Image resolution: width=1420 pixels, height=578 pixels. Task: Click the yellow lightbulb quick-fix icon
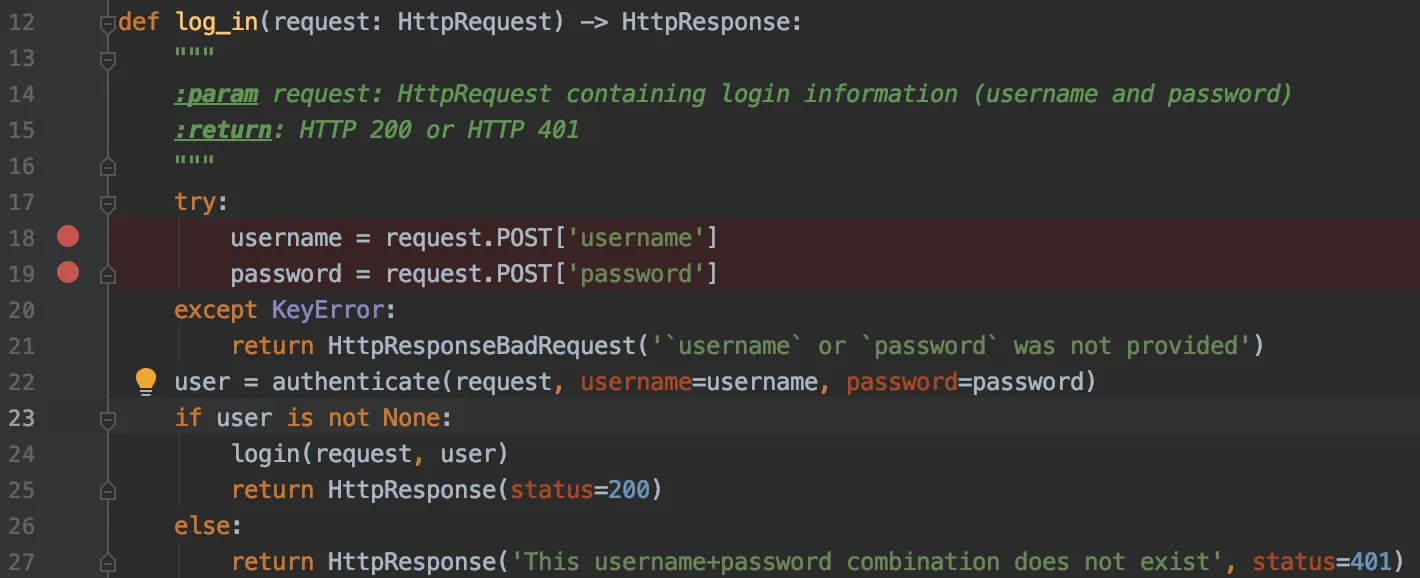tap(146, 380)
